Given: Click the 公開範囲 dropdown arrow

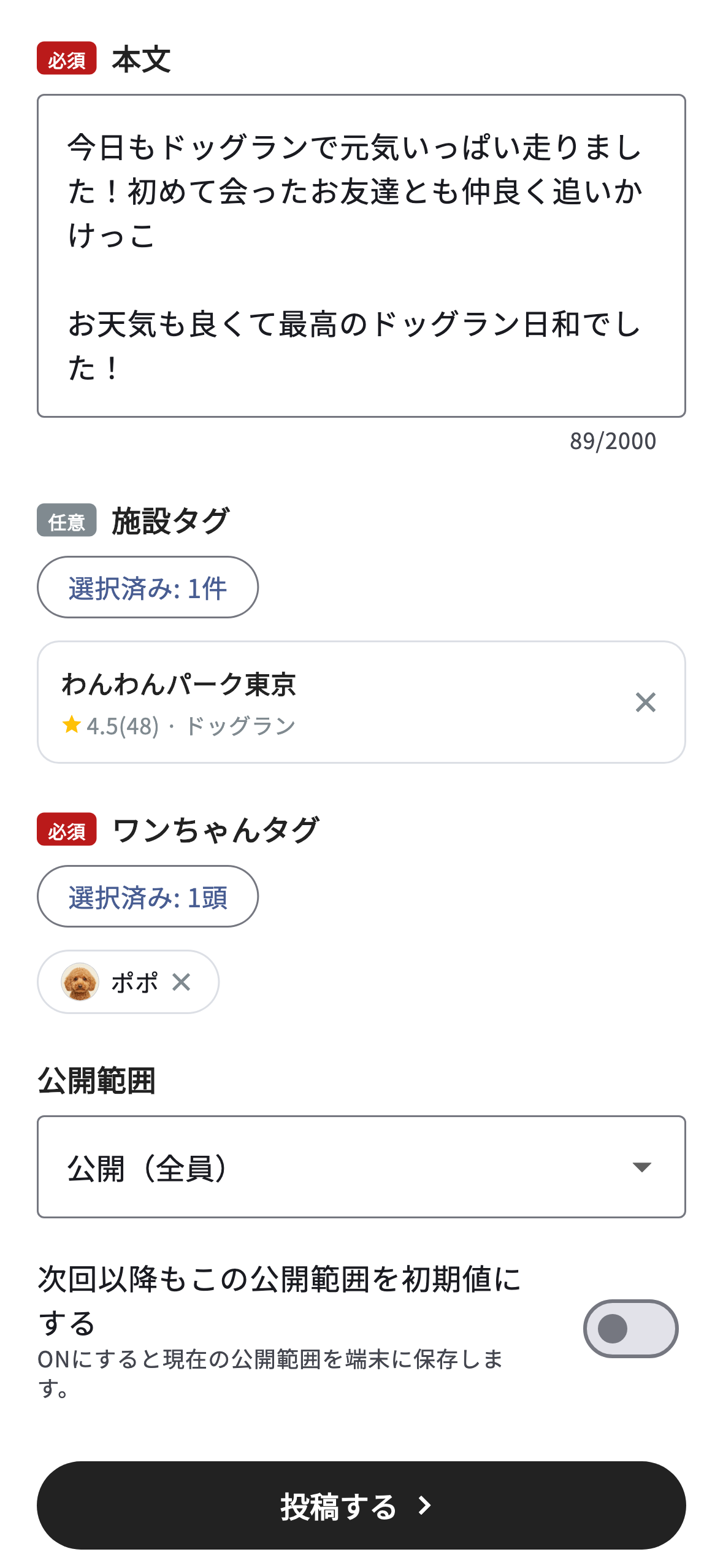Looking at the screenshot, I should pos(641,1167).
